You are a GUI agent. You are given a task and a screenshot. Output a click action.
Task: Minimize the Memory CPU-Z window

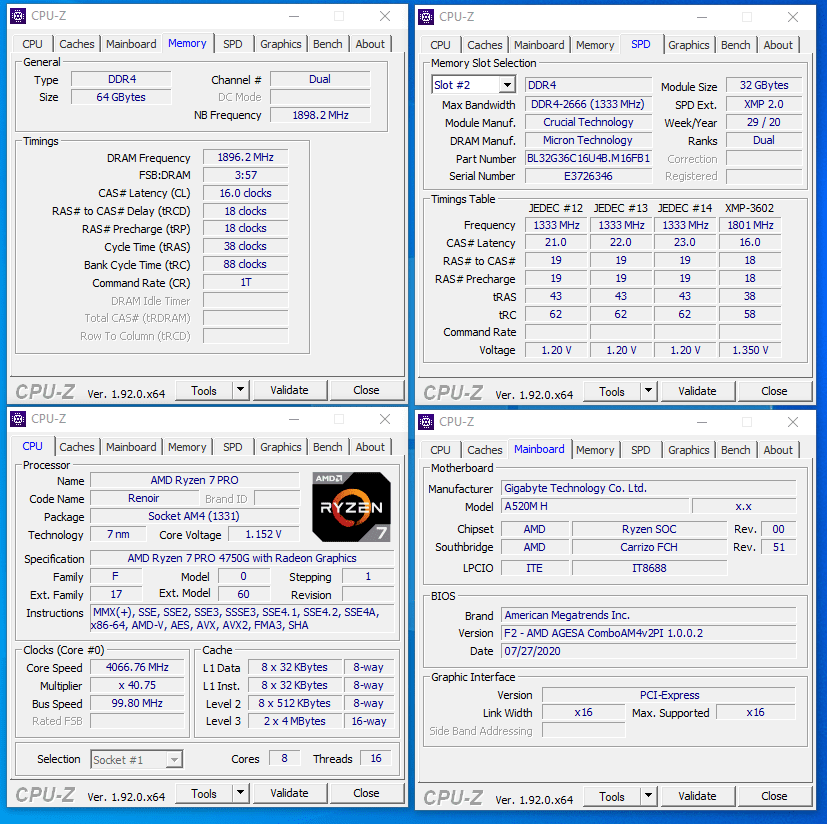pyautogui.click(x=294, y=16)
